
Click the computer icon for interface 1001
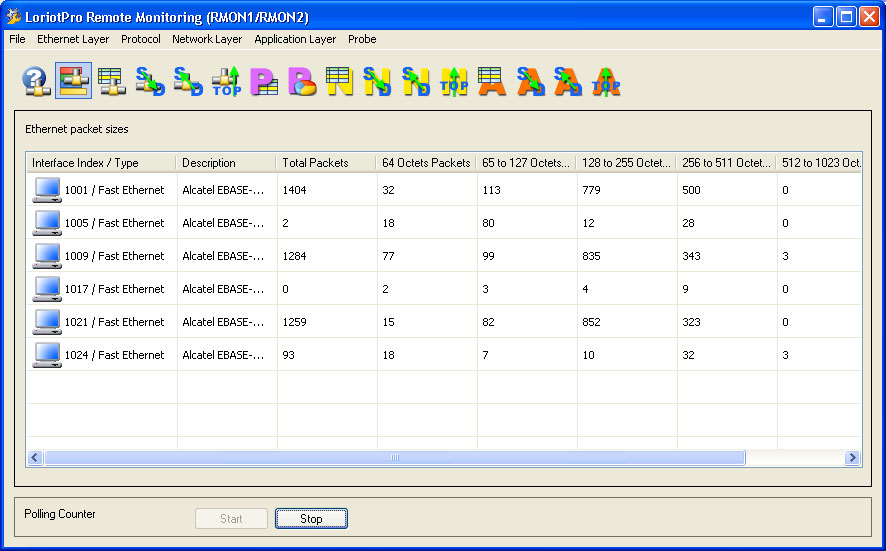[47, 190]
